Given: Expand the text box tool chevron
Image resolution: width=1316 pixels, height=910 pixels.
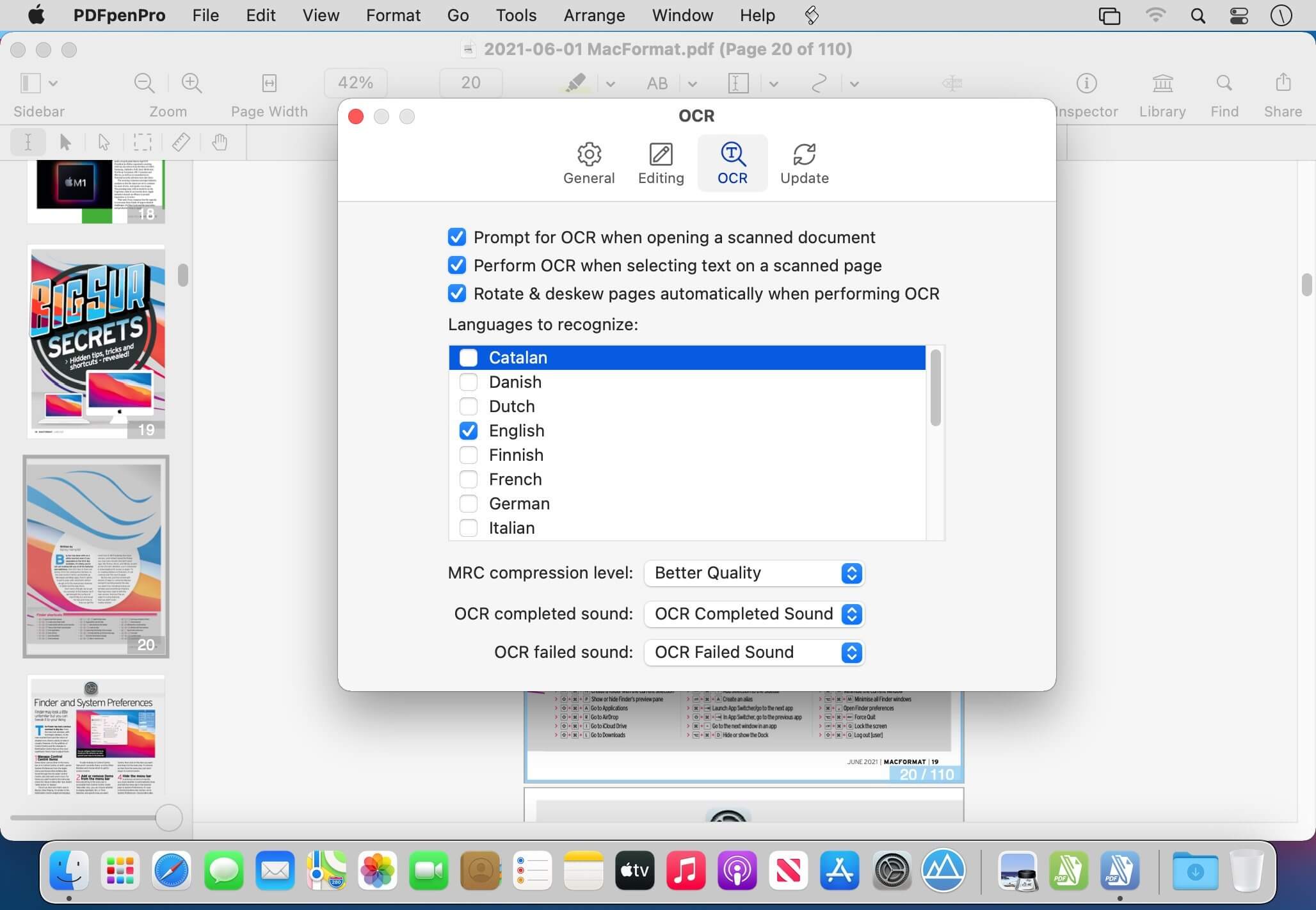Looking at the screenshot, I should 774,84.
